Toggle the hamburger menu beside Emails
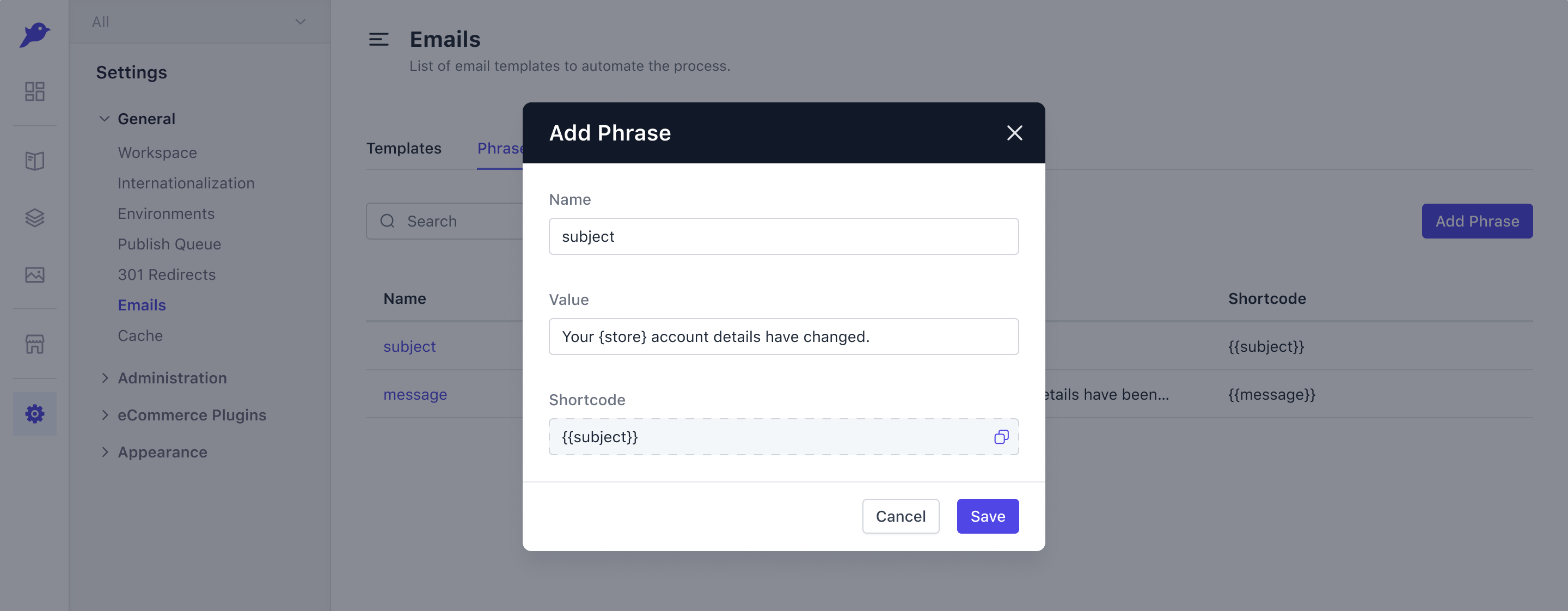Viewport: 1568px width, 611px height. (x=378, y=40)
